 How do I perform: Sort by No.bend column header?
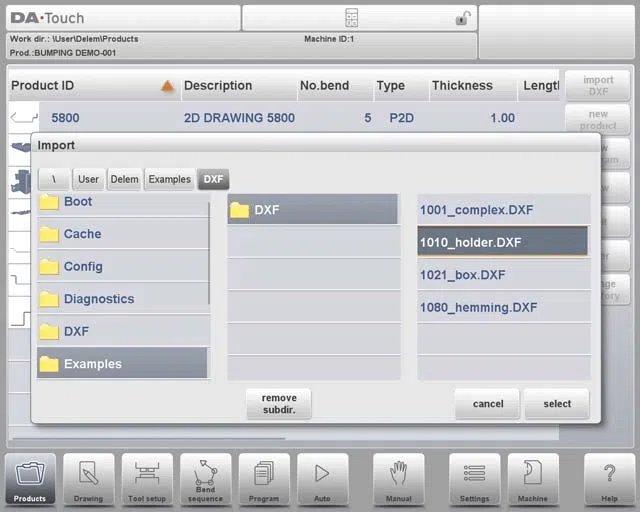coord(336,86)
